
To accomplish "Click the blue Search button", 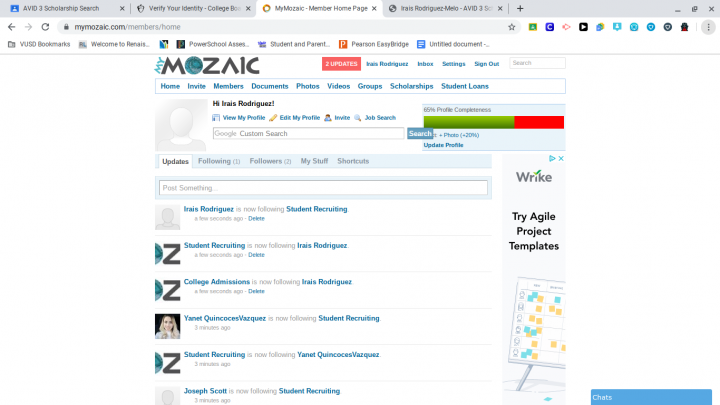I will [419, 134].
